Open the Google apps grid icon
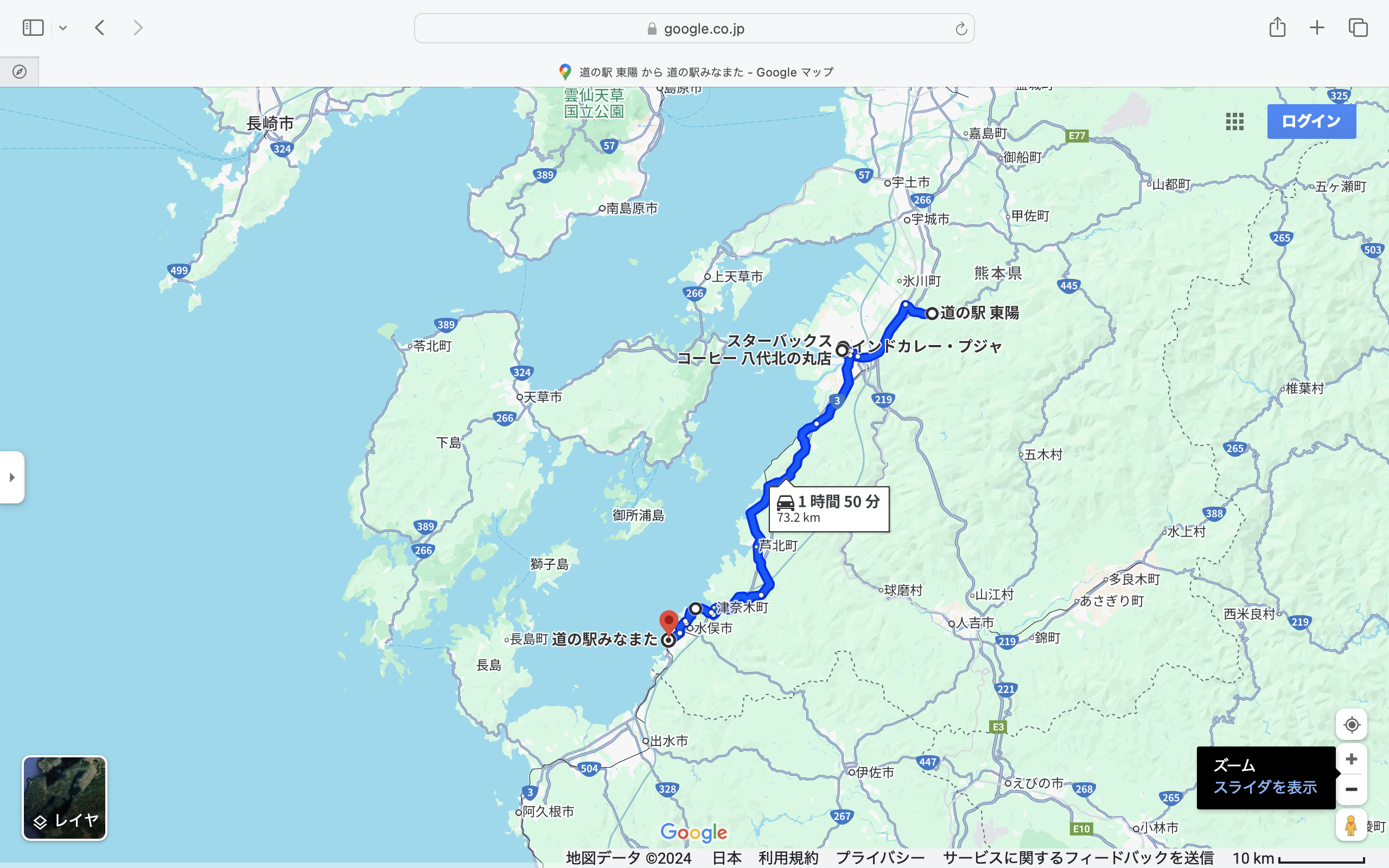The height and width of the screenshot is (868, 1389). (x=1234, y=121)
